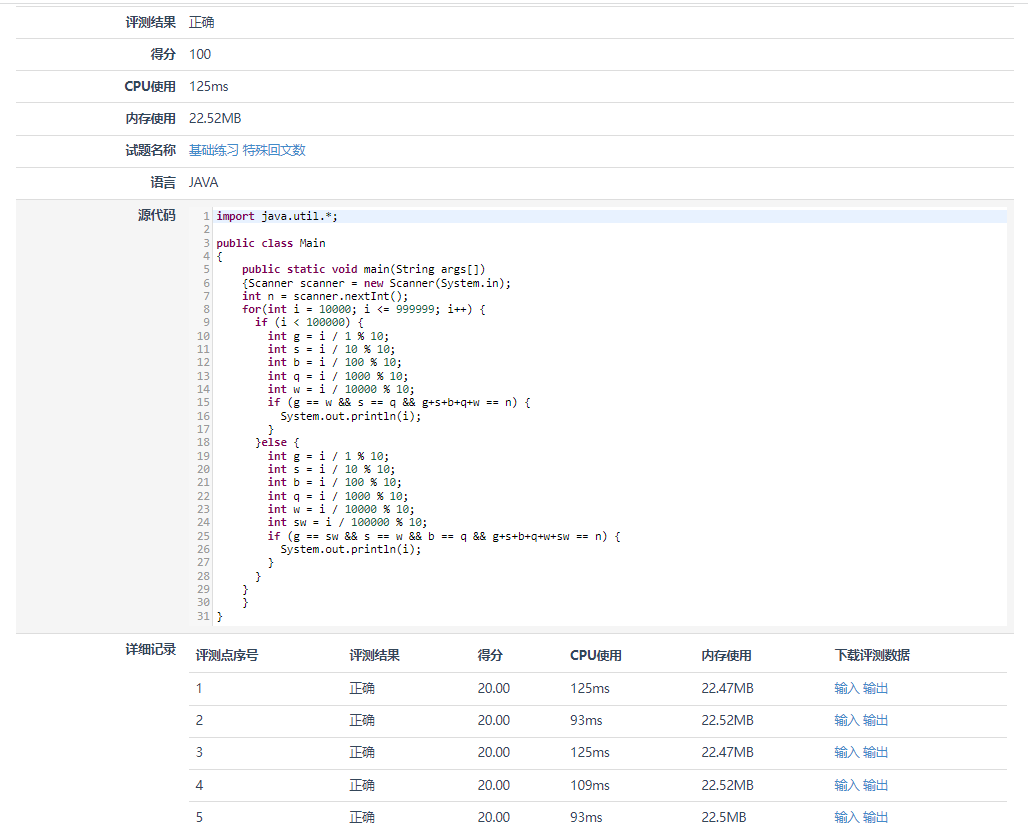Click the 下载评测数据 column header

872,656
